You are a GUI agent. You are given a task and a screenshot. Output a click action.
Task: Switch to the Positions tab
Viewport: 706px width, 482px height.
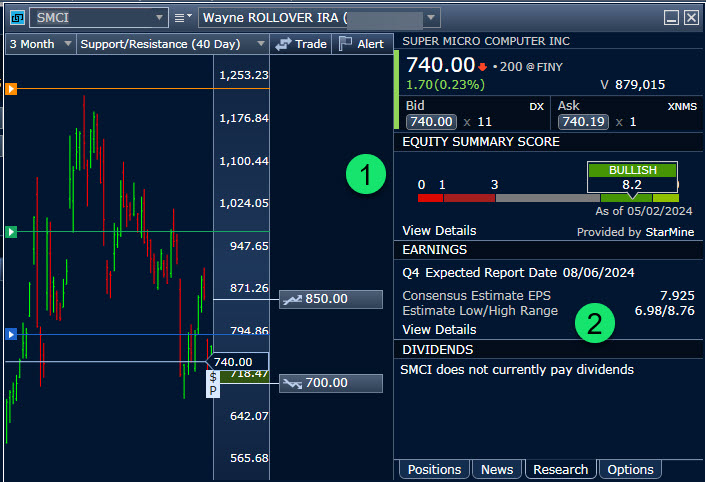point(434,470)
